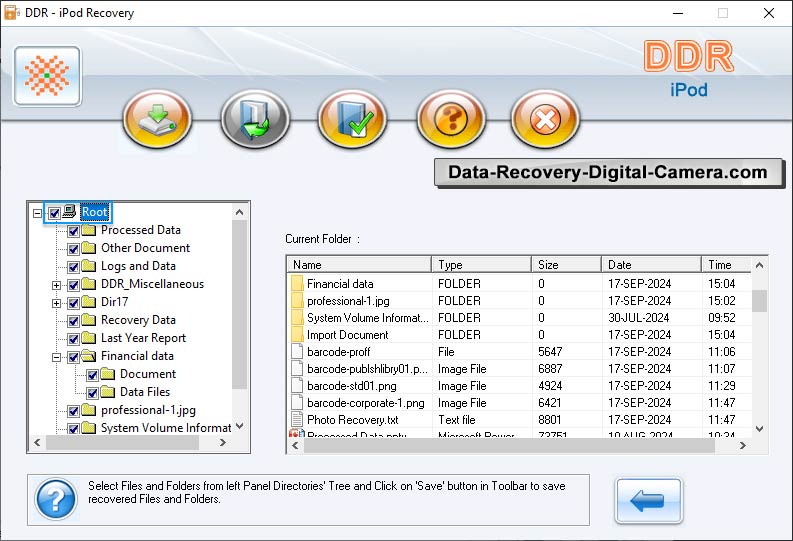Click the file list scroll down arrow
793x541 pixels.
click(759, 429)
